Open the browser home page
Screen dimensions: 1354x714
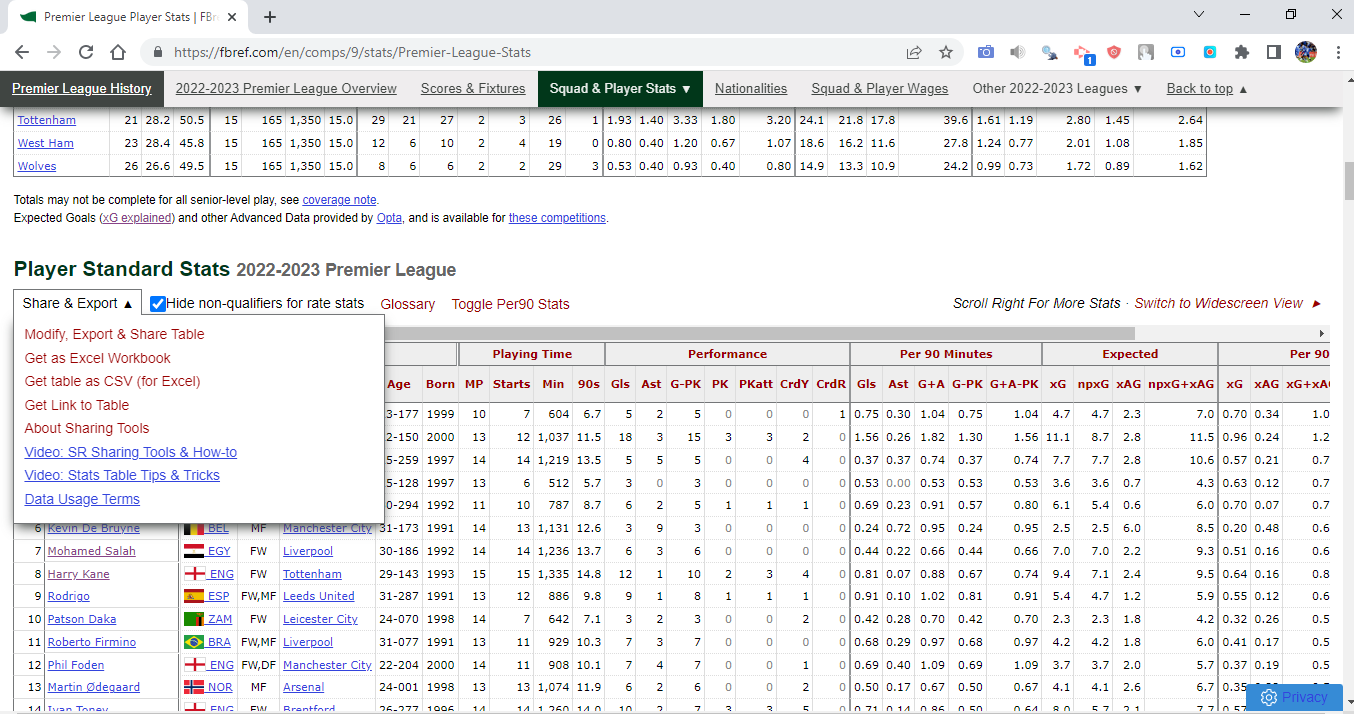(118, 52)
